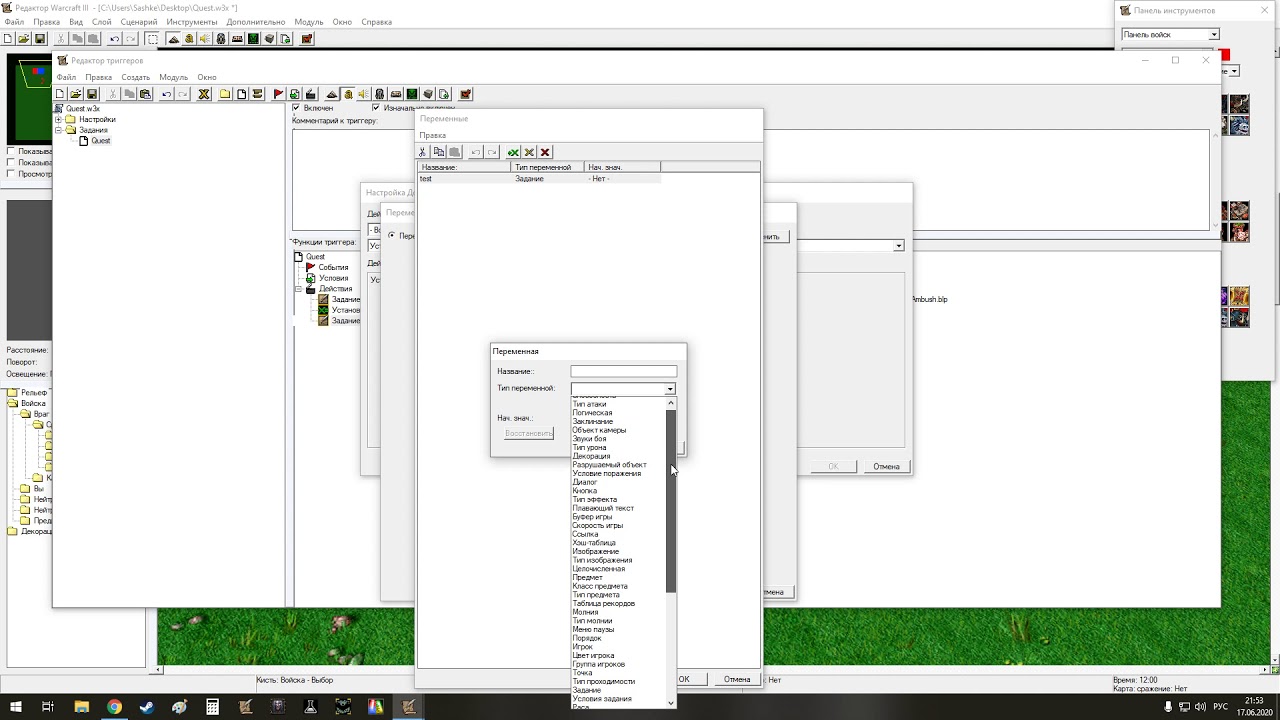Open Создать menu in Trigger Editor
This screenshot has height=720, width=1280.
136,77
